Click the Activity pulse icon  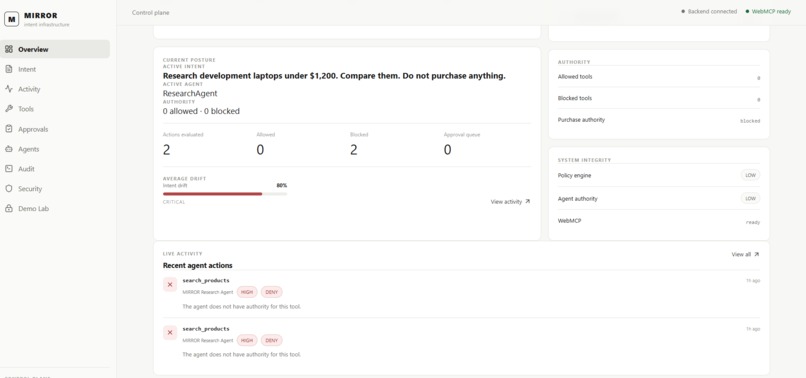(9, 89)
